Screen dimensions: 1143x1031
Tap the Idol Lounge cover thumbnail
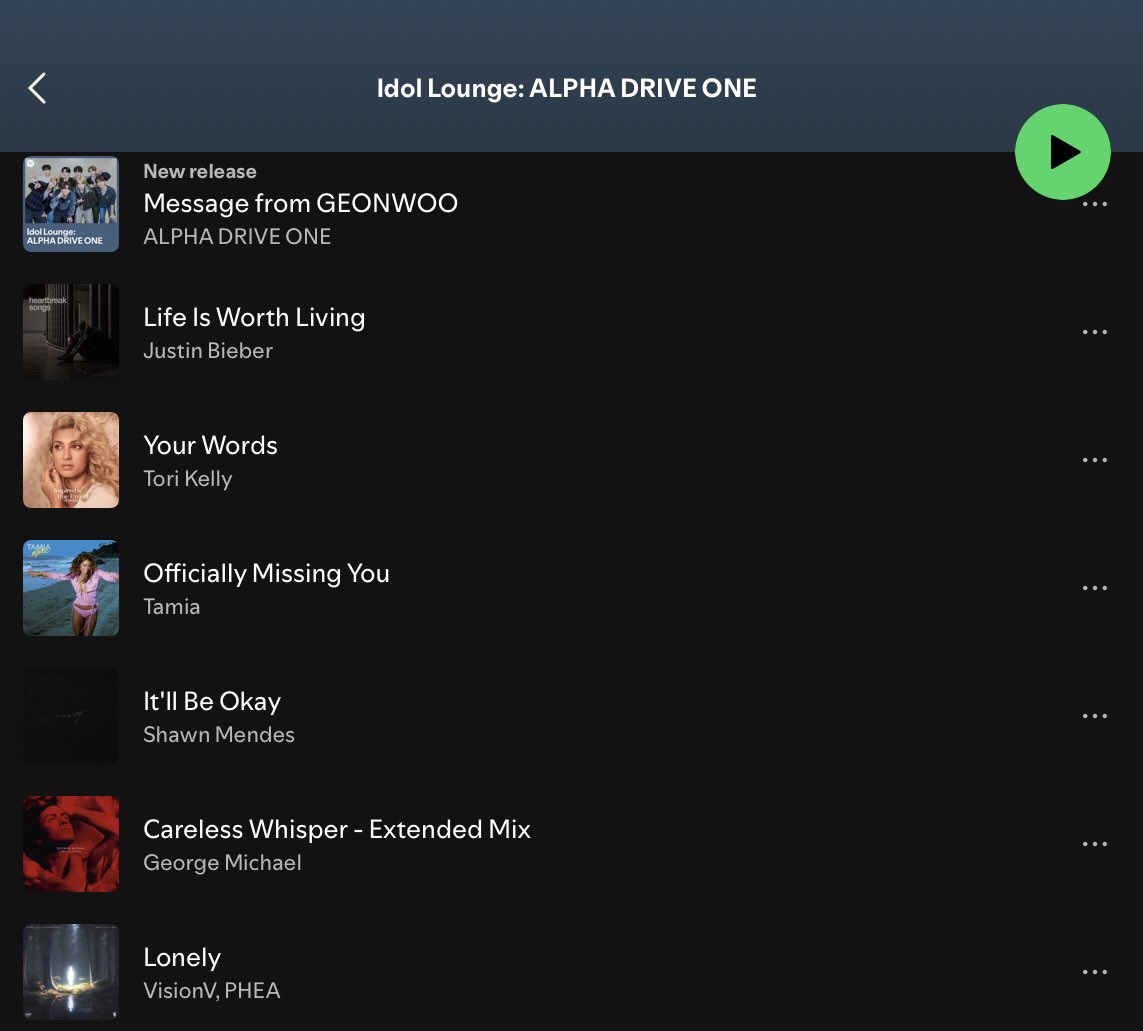[x=71, y=204]
